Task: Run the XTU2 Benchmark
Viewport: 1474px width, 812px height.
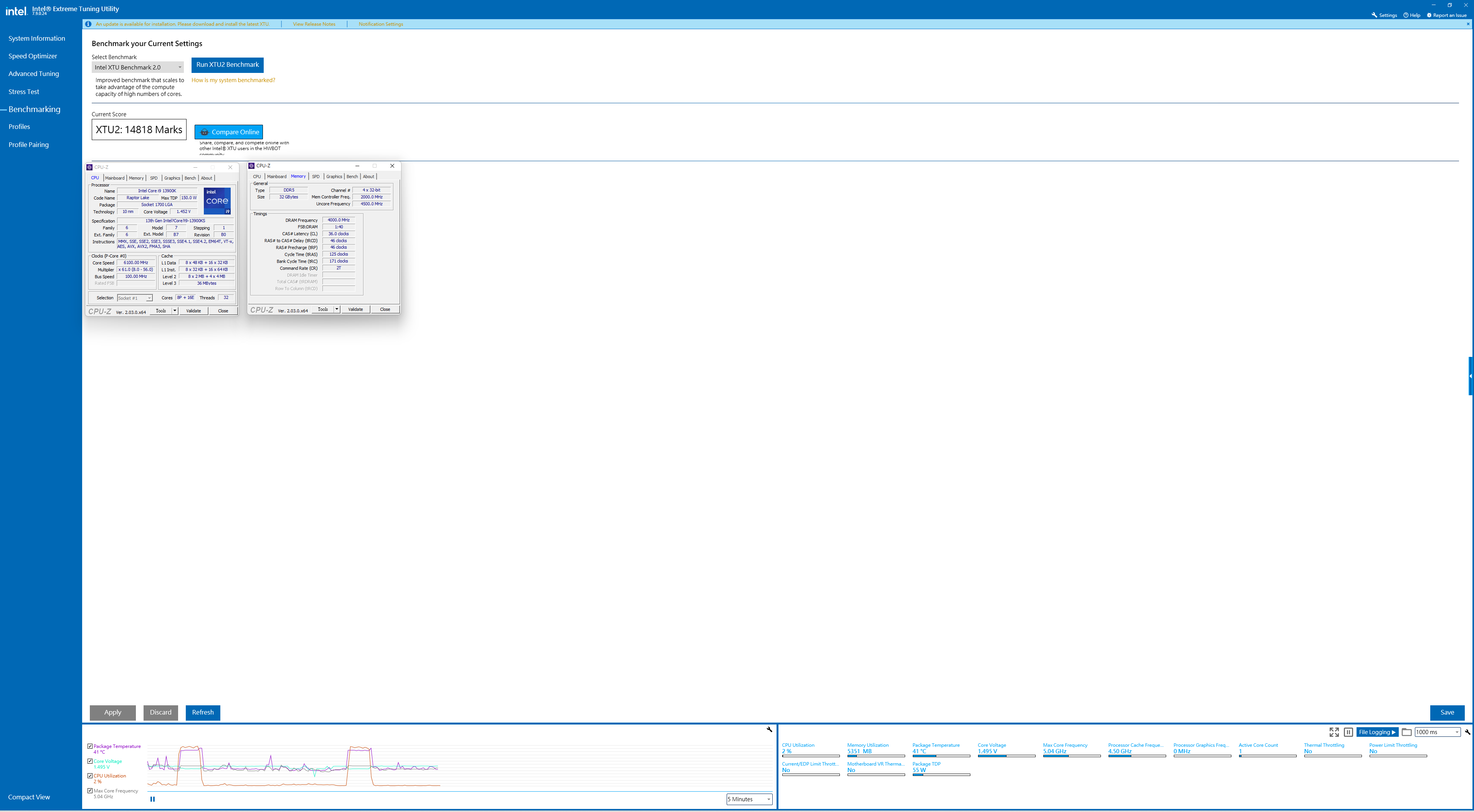Action: (x=228, y=65)
